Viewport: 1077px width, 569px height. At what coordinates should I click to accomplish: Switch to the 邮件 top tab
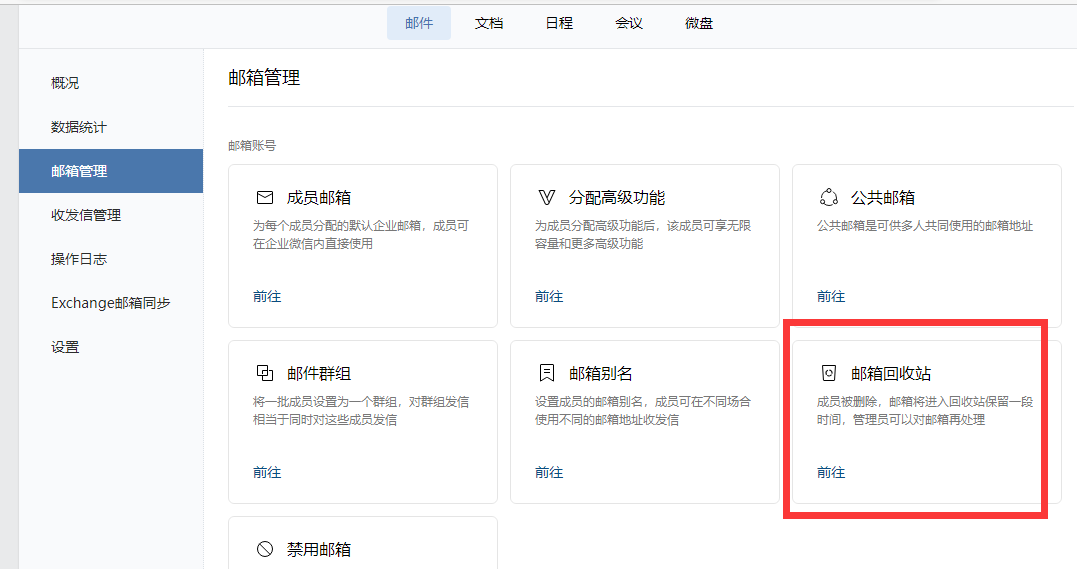click(x=419, y=23)
